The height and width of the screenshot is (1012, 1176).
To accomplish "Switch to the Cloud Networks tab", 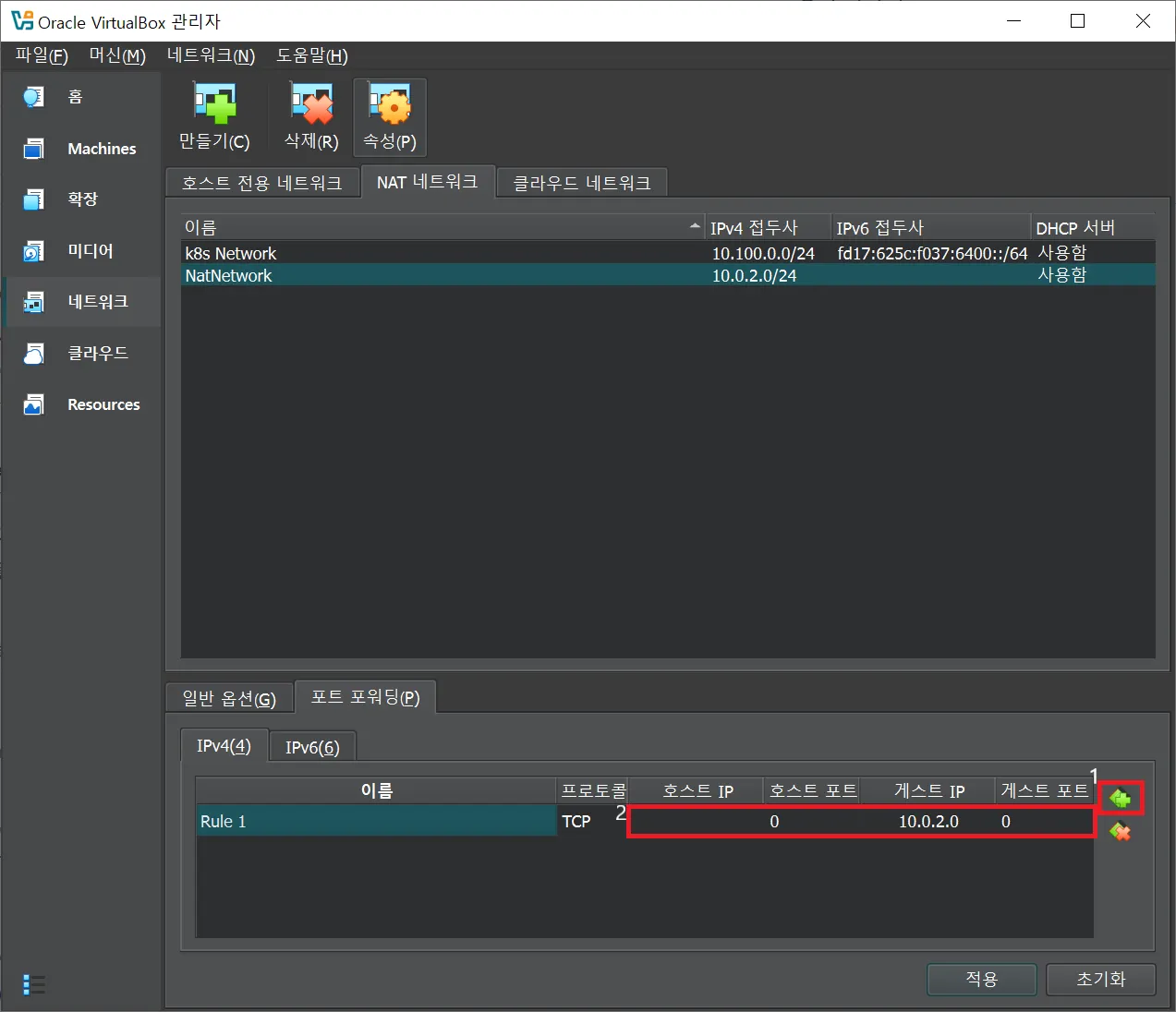I will click(x=582, y=183).
